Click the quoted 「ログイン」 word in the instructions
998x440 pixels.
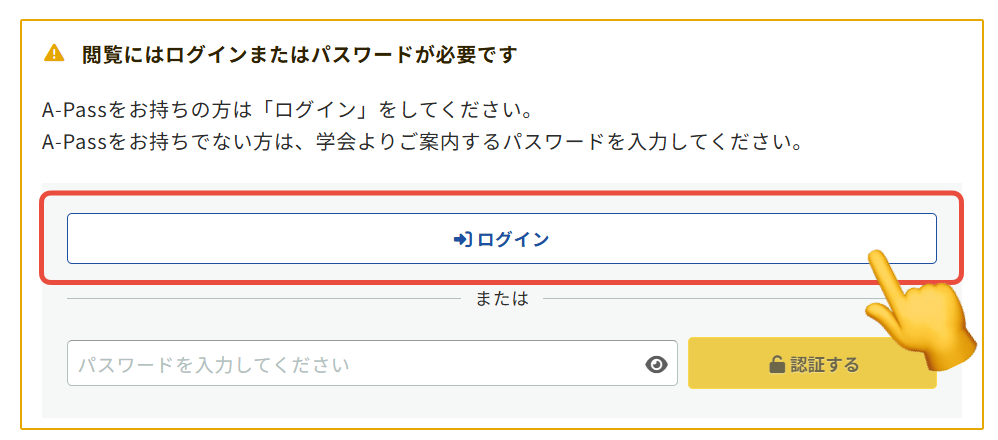pos(321,108)
